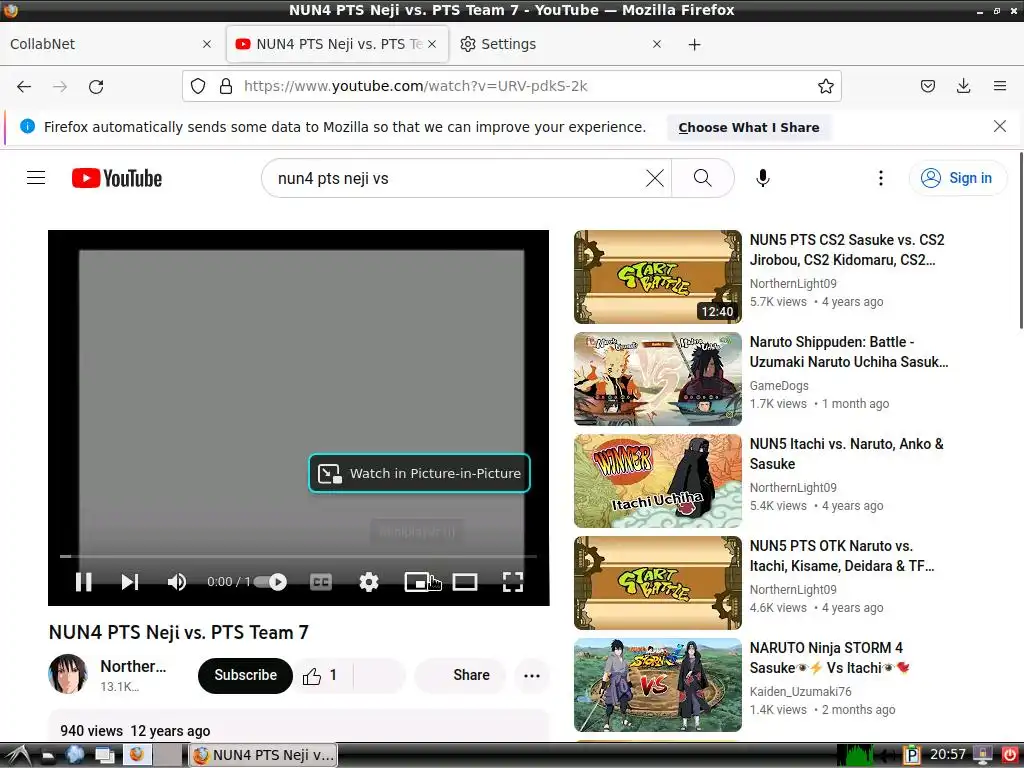This screenshot has height=768, width=1024.
Task: Open NUN5 PTS OTK Naruto video title
Action: coord(842,555)
